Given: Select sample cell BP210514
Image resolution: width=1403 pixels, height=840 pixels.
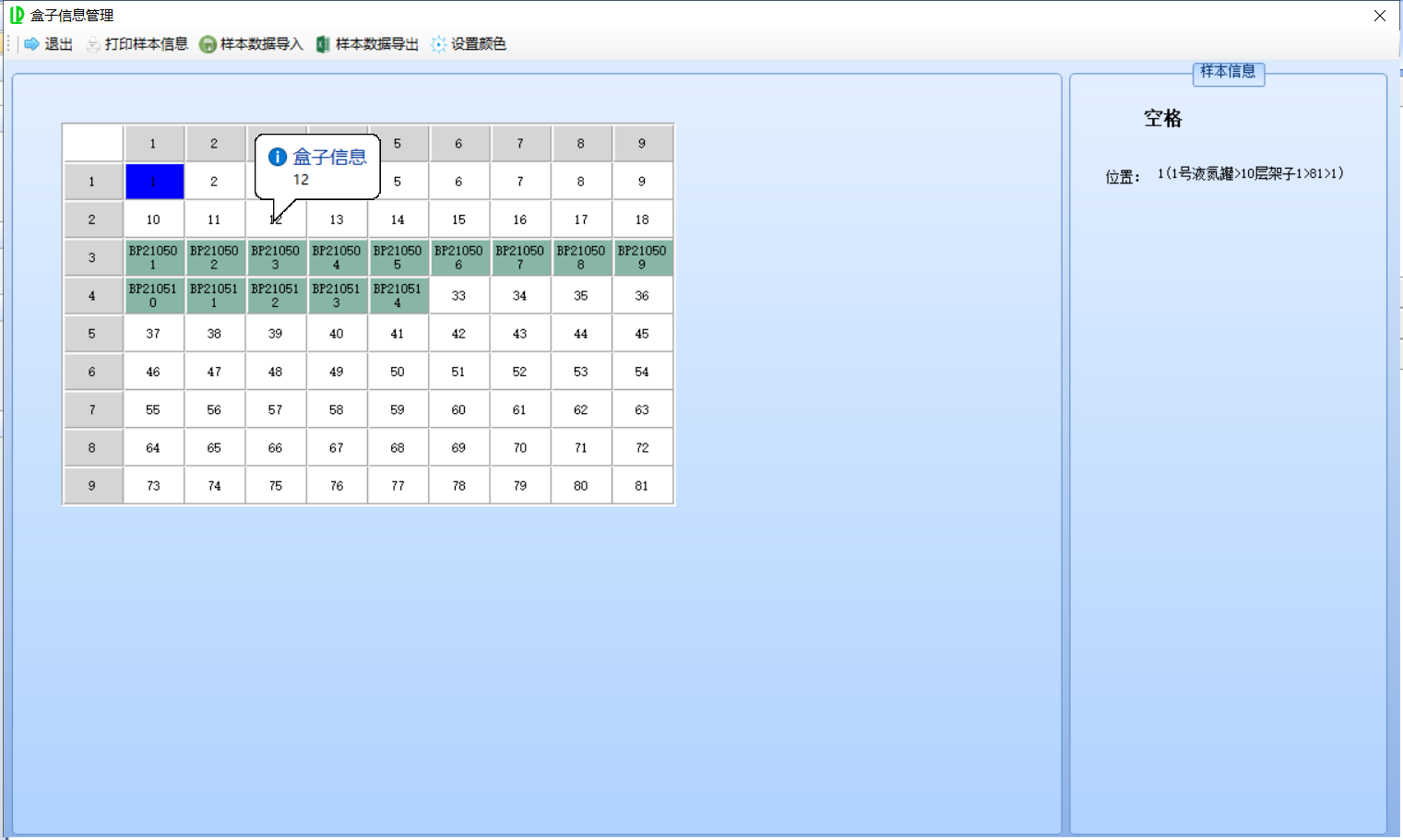Looking at the screenshot, I should (x=398, y=296).
